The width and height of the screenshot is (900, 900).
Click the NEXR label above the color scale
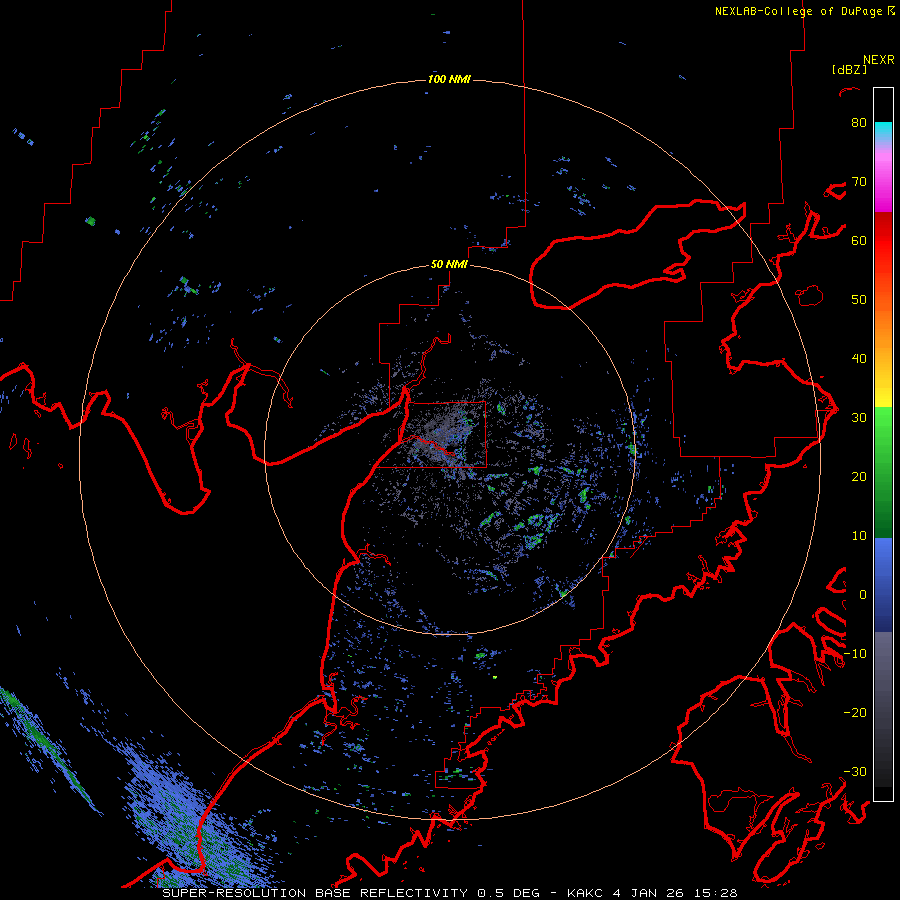point(879,60)
